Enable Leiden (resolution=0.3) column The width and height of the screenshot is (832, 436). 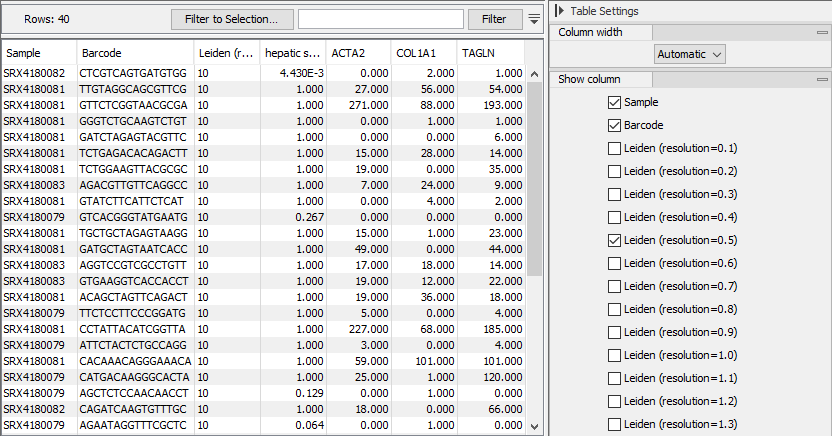point(614,194)
